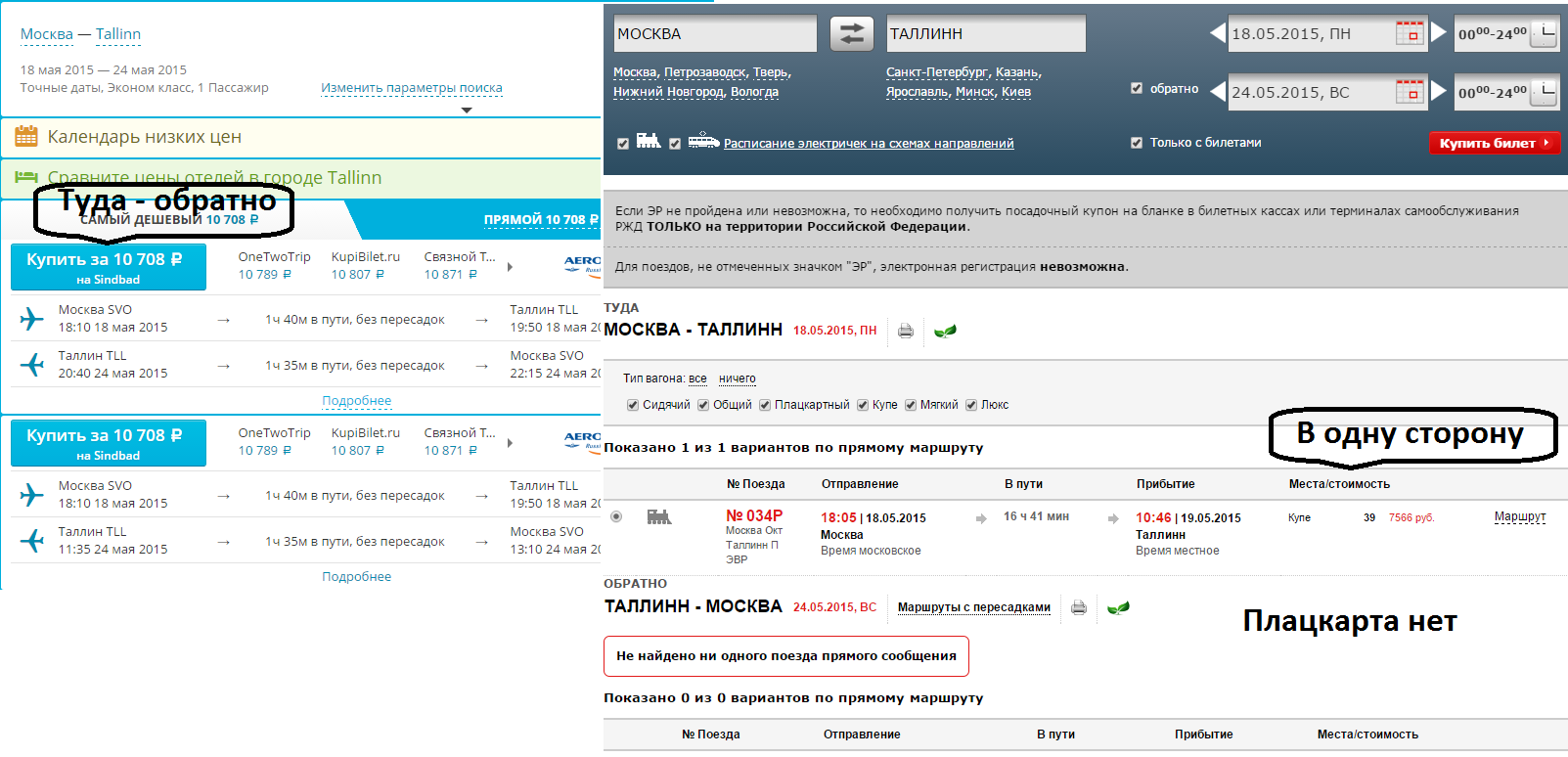Expand Подробнее under the second flight offer
The image size is (1568, 757).
(x=357, y=577)
